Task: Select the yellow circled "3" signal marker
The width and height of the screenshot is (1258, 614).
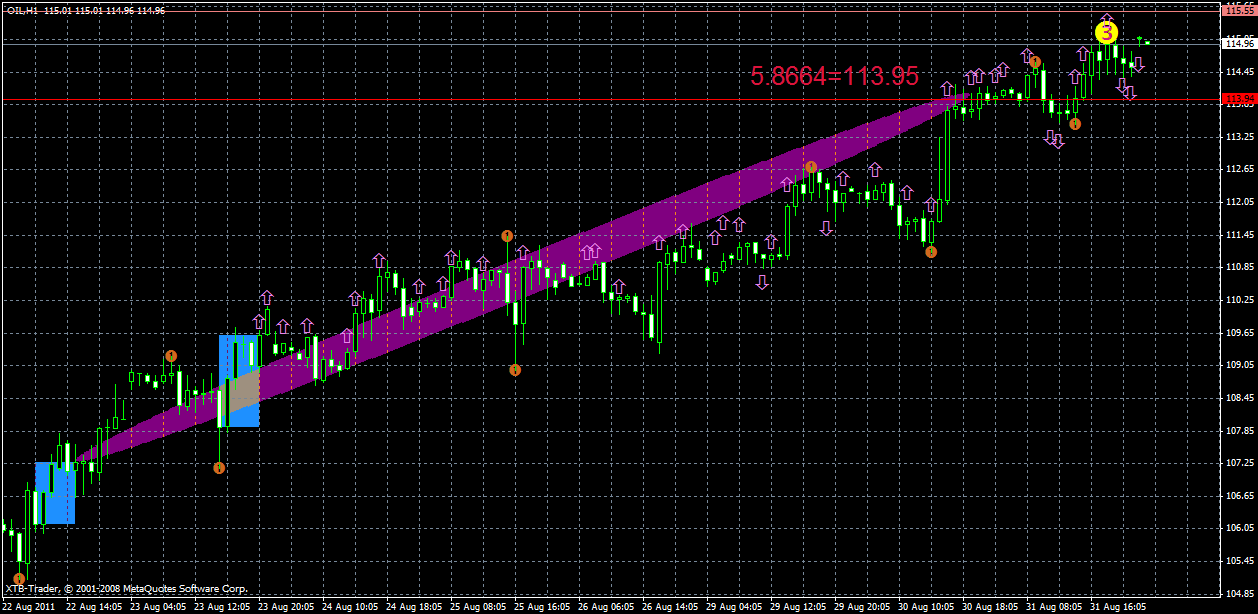Action: (x=1105, y=34)
